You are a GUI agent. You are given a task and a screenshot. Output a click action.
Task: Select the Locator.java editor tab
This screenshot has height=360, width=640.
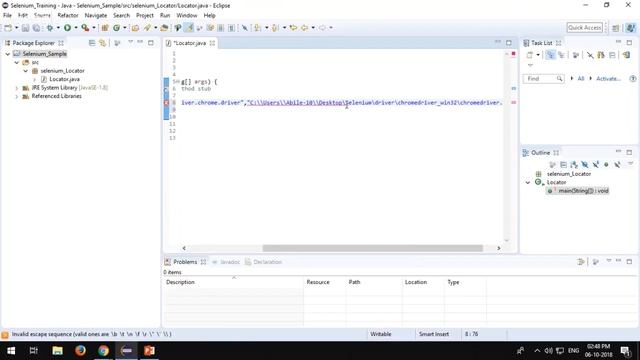click(190, 43)
